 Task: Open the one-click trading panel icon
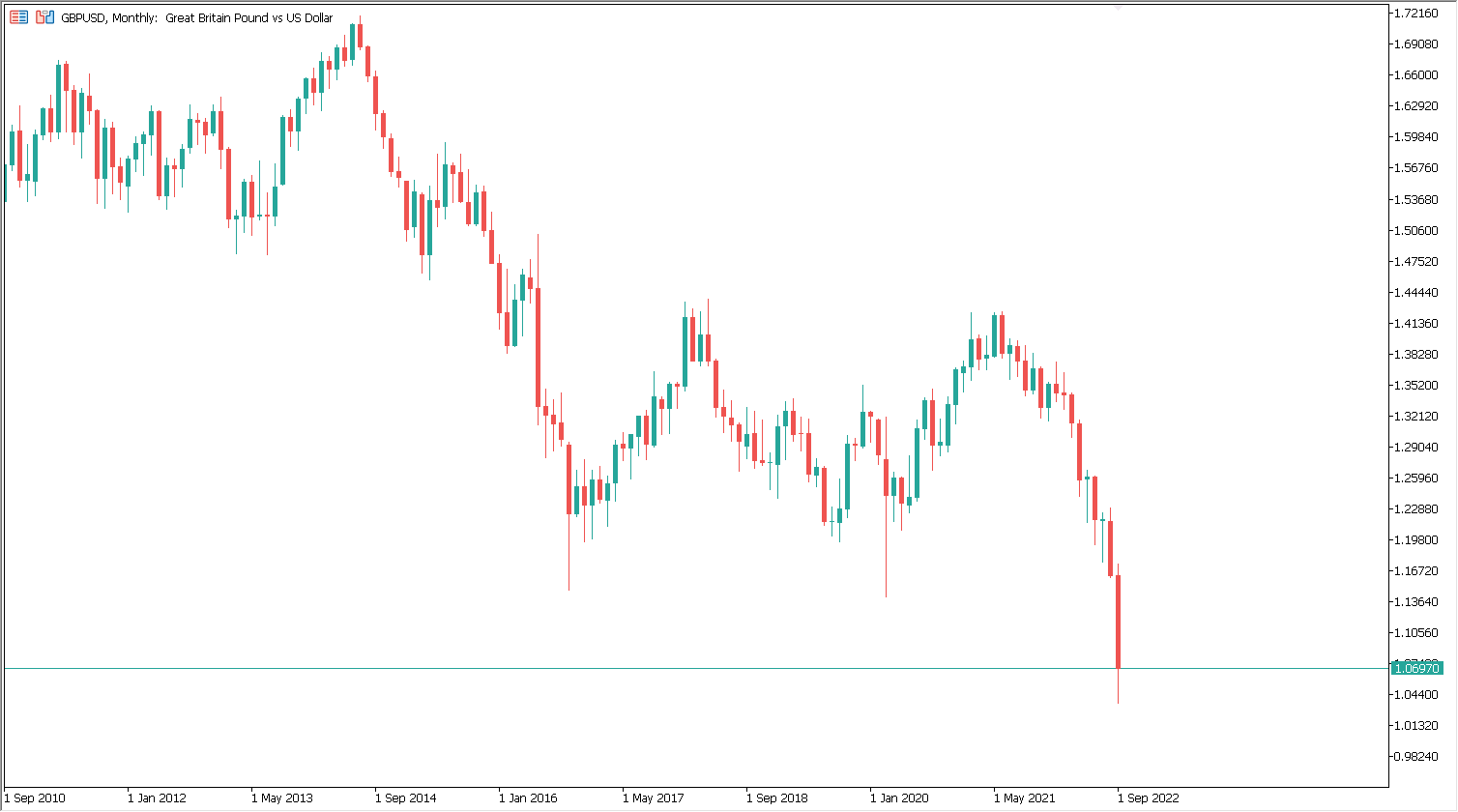point(44,17)
